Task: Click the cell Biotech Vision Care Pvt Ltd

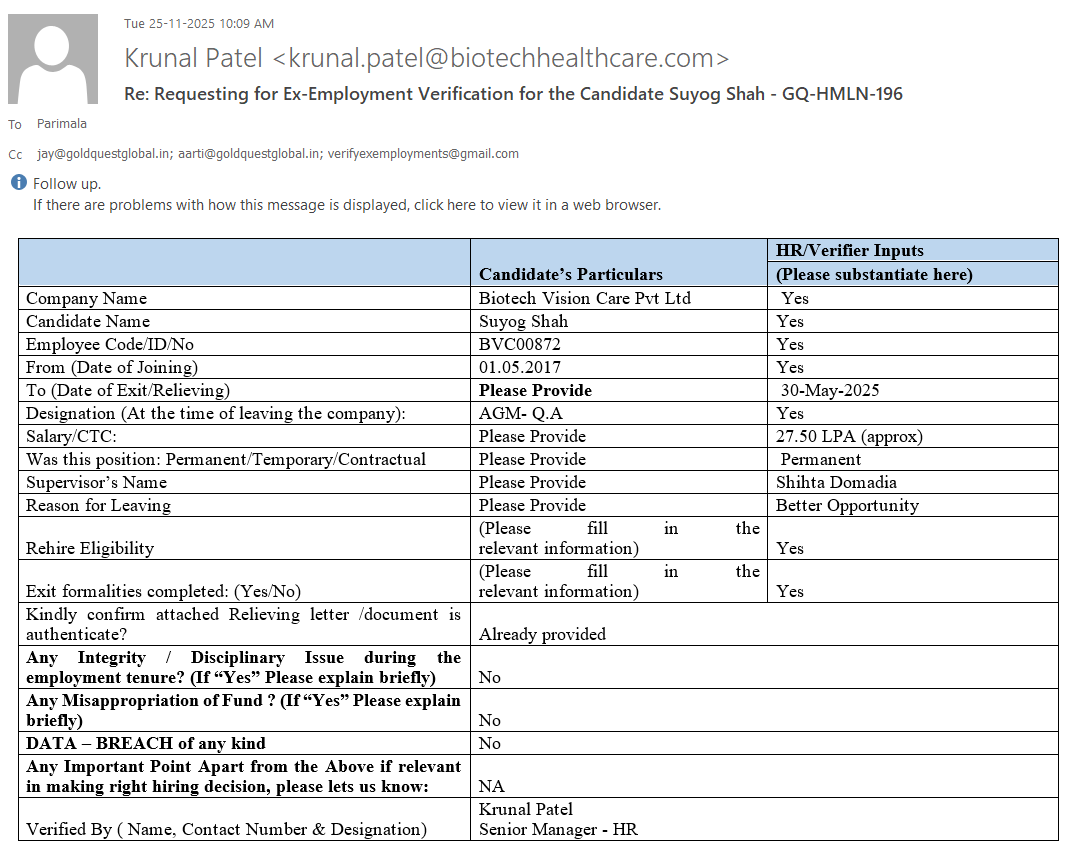Action: point(585,298)
